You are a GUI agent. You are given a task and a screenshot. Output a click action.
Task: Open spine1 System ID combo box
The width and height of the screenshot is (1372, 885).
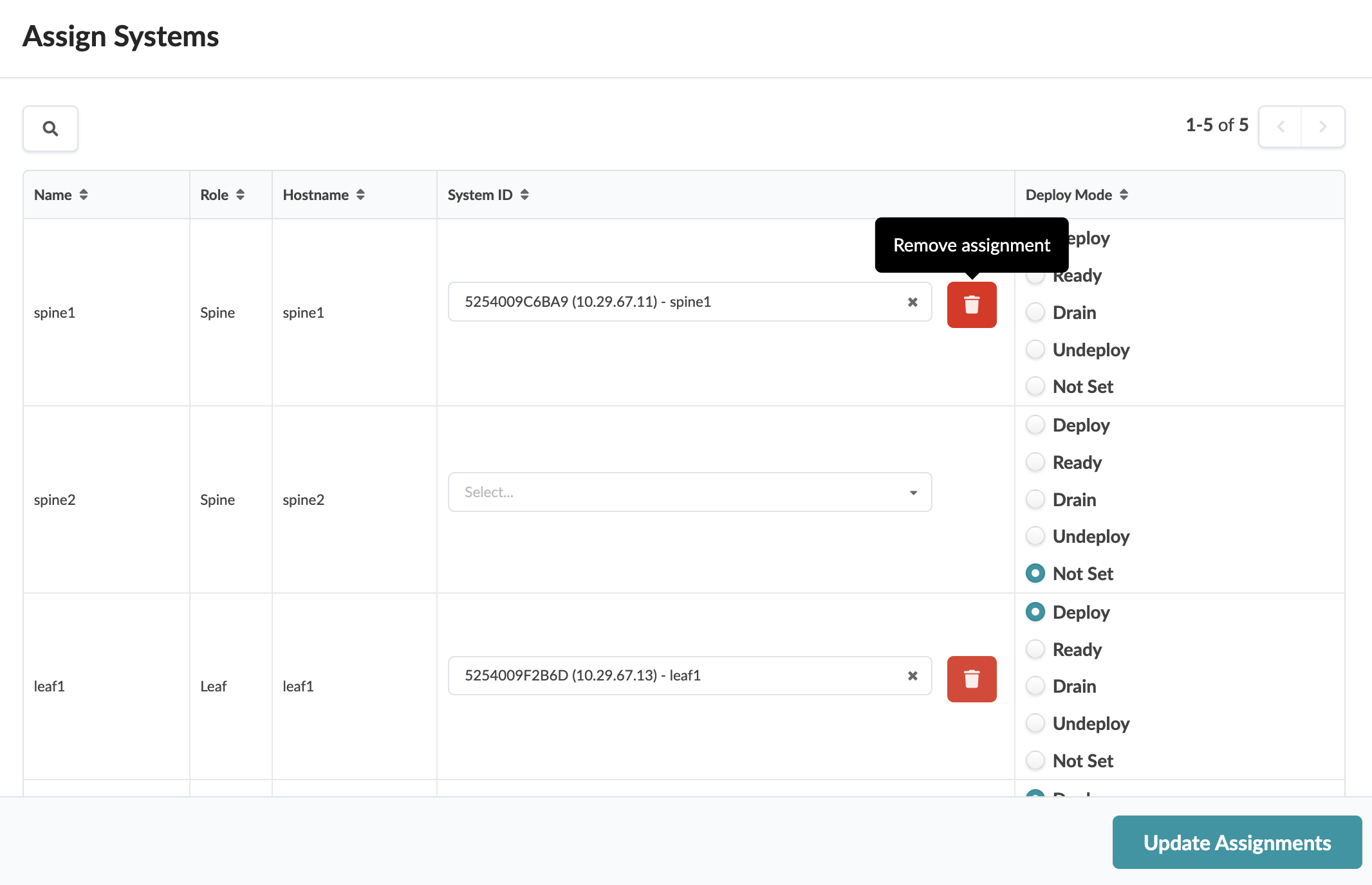tap(676, 302)
